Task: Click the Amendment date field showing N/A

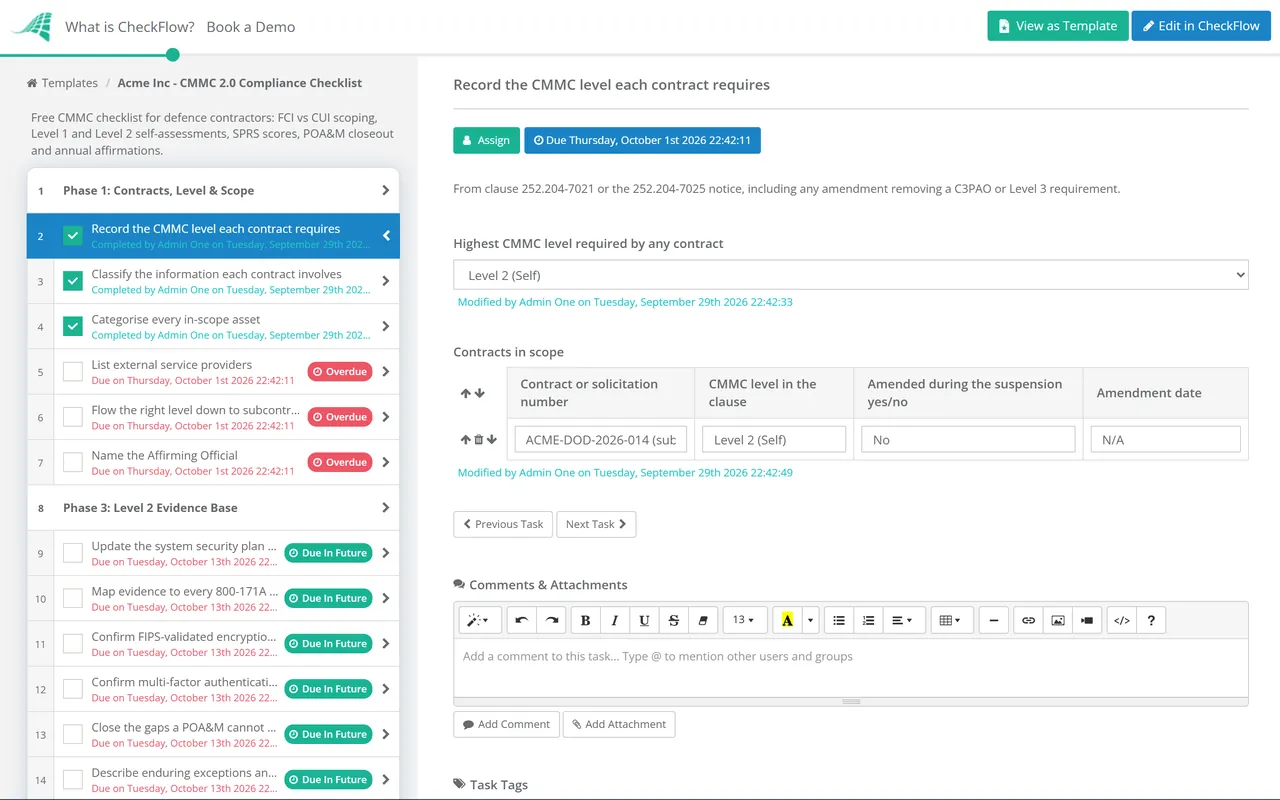Action: pyautogui.click(x=1165, y=439)
